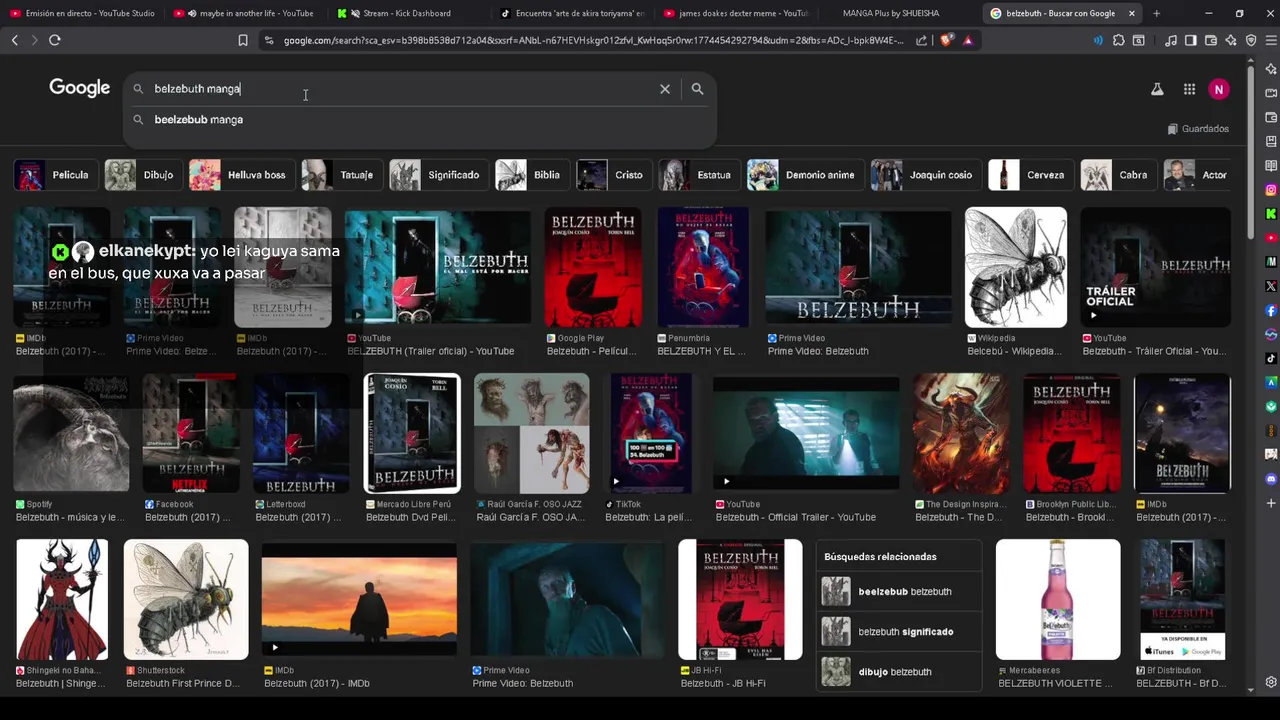Open a new browser tab

coord(1156,13)
